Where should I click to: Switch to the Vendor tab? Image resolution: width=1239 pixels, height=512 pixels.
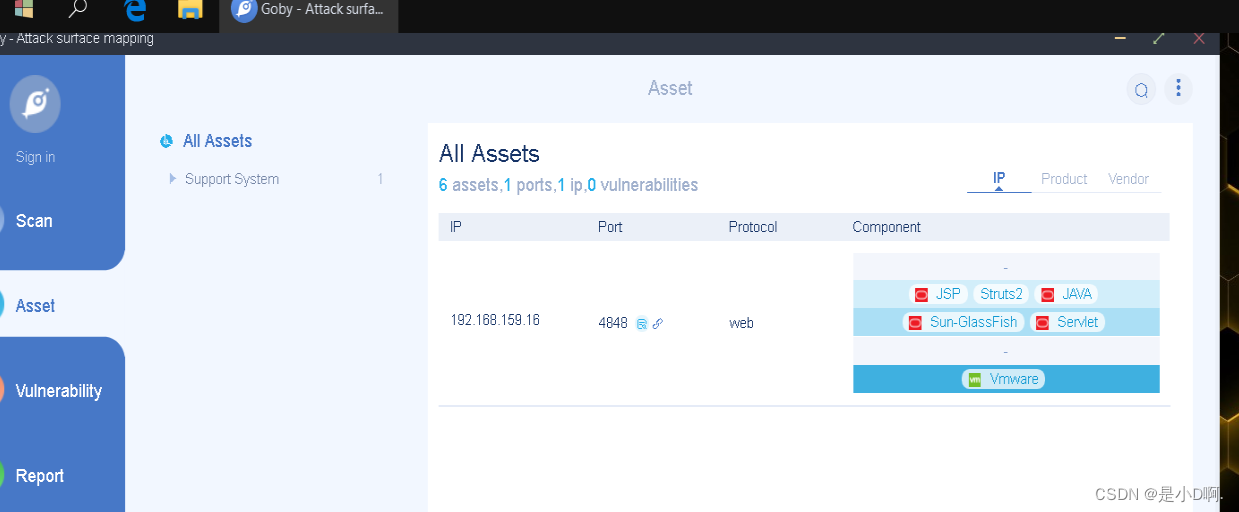pos(1128,179)
